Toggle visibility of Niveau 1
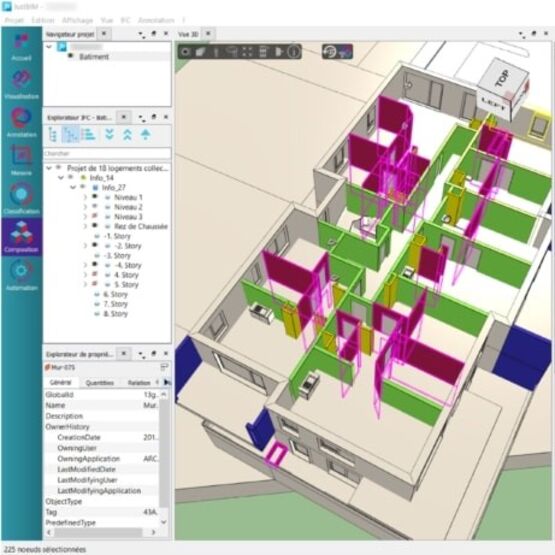The image size is (555, 555). point(95,196)
